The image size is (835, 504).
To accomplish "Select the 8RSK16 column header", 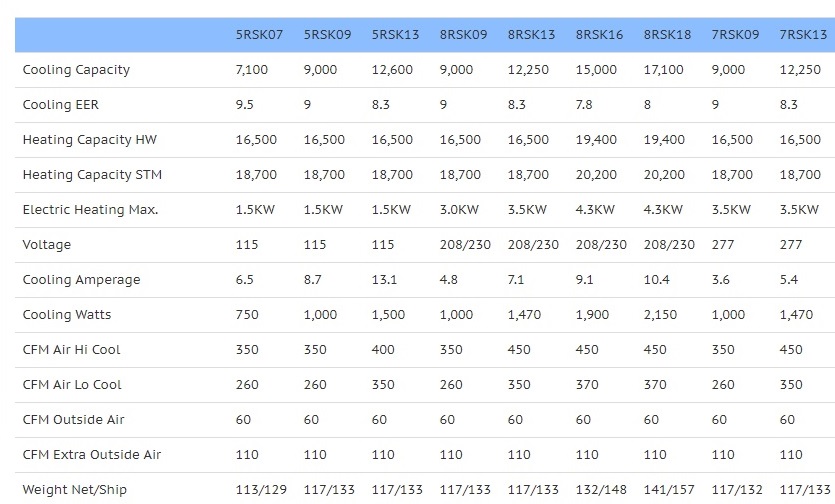I will (599, 35).
